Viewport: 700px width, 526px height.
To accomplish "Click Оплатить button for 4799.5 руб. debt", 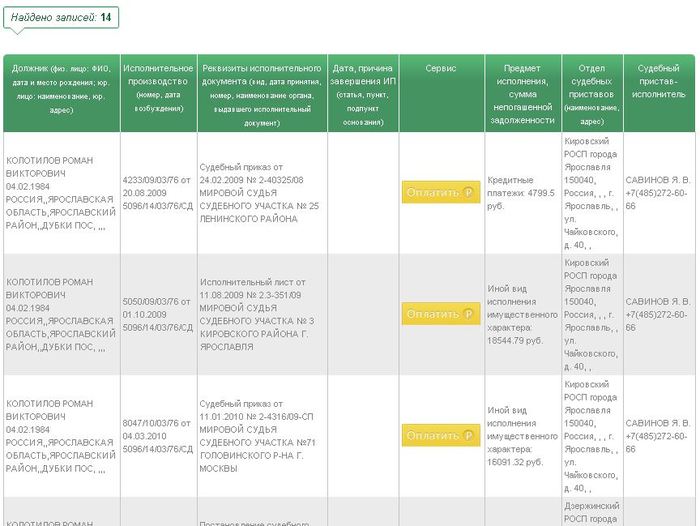I will (x=441, y=192).
